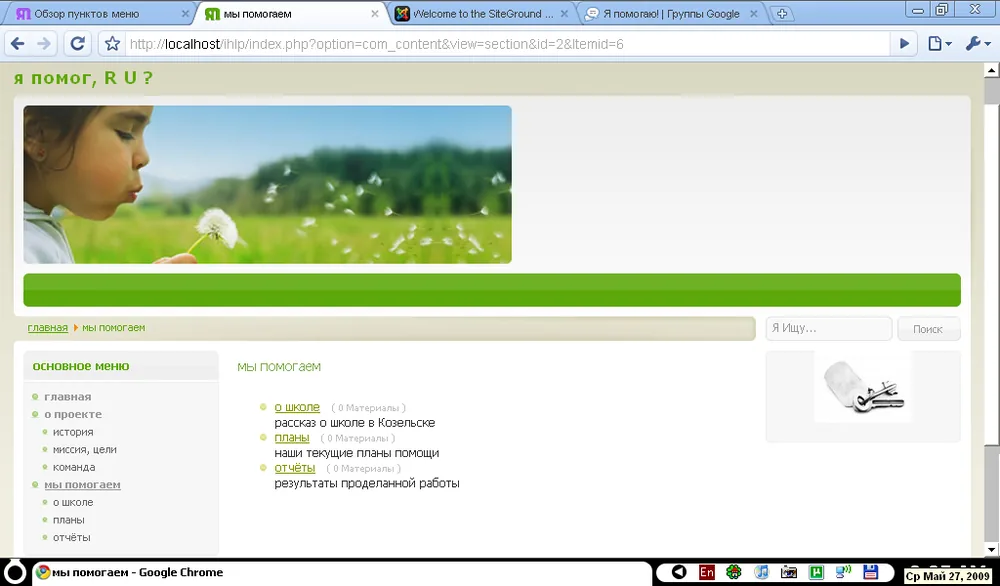The image size is (1000, 586).
Task: Click into the 'Я Ищу...' search field
Action: pos(828,328)
